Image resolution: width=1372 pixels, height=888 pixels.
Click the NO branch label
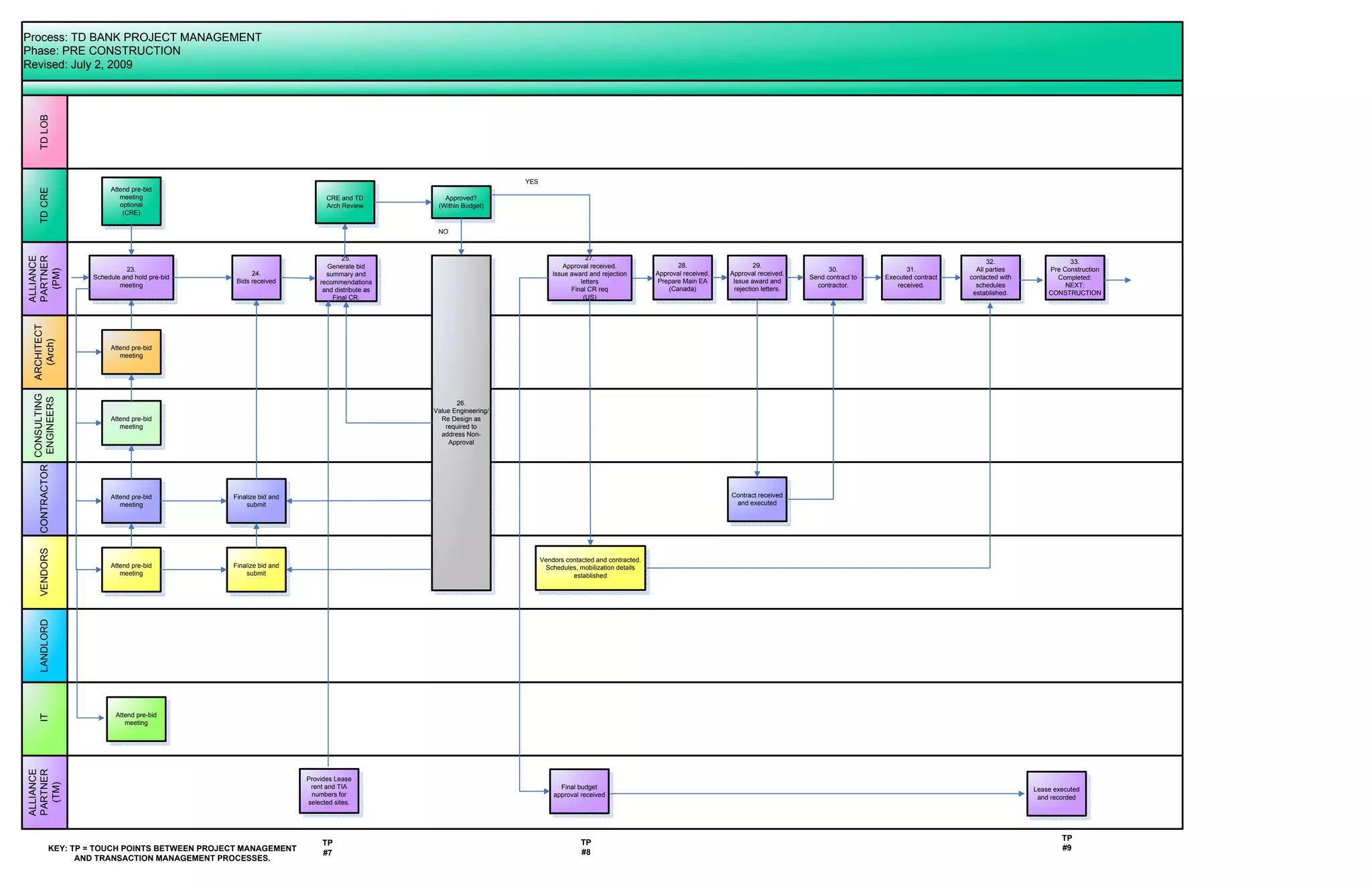click(443, 232)
